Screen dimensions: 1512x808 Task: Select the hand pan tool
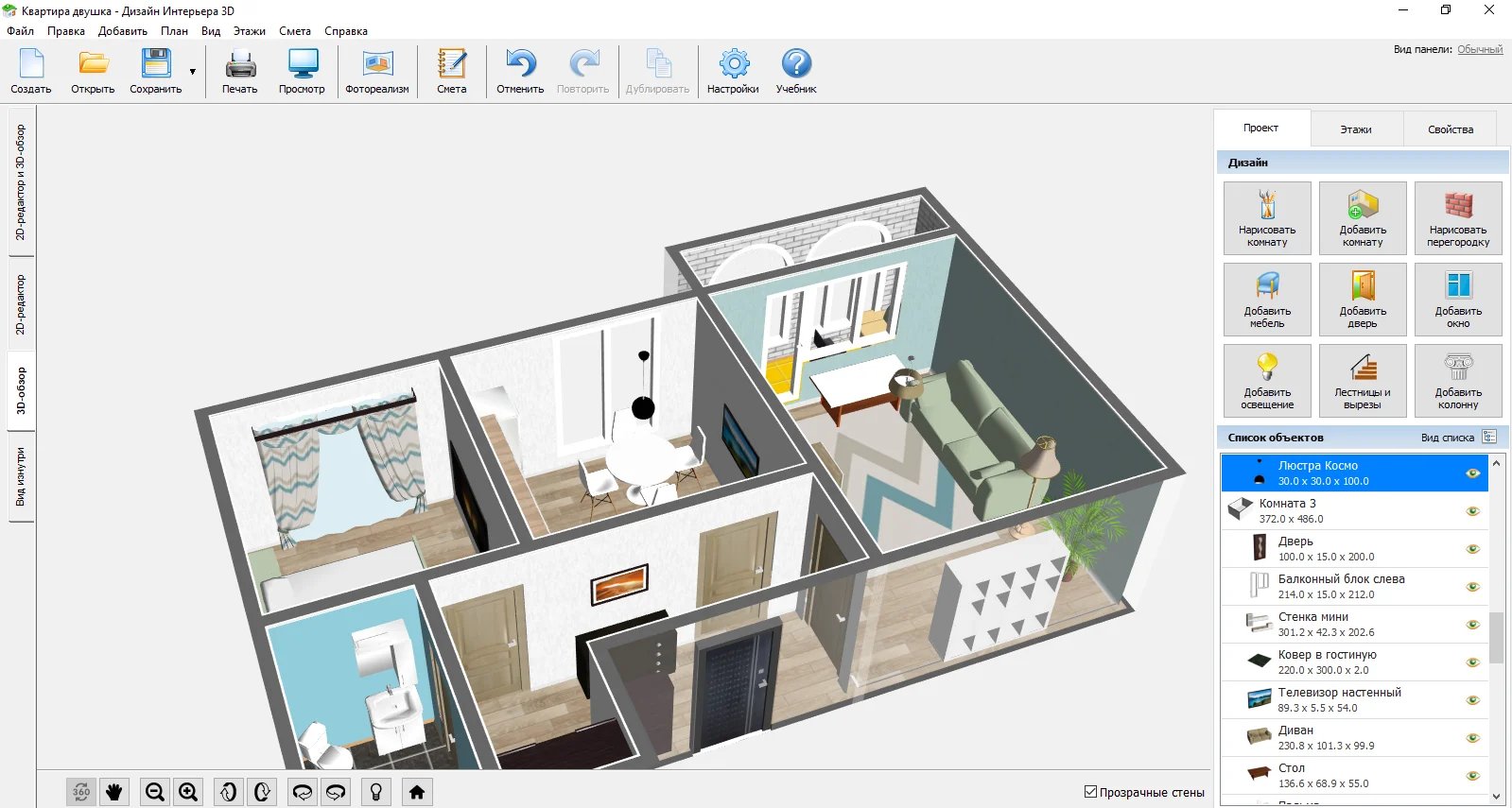tap(114, 792)
